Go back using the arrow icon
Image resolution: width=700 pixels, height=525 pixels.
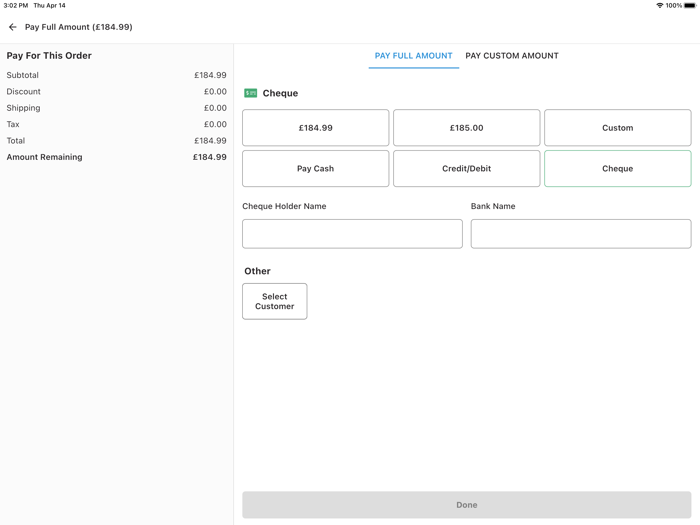pos(13,27)
